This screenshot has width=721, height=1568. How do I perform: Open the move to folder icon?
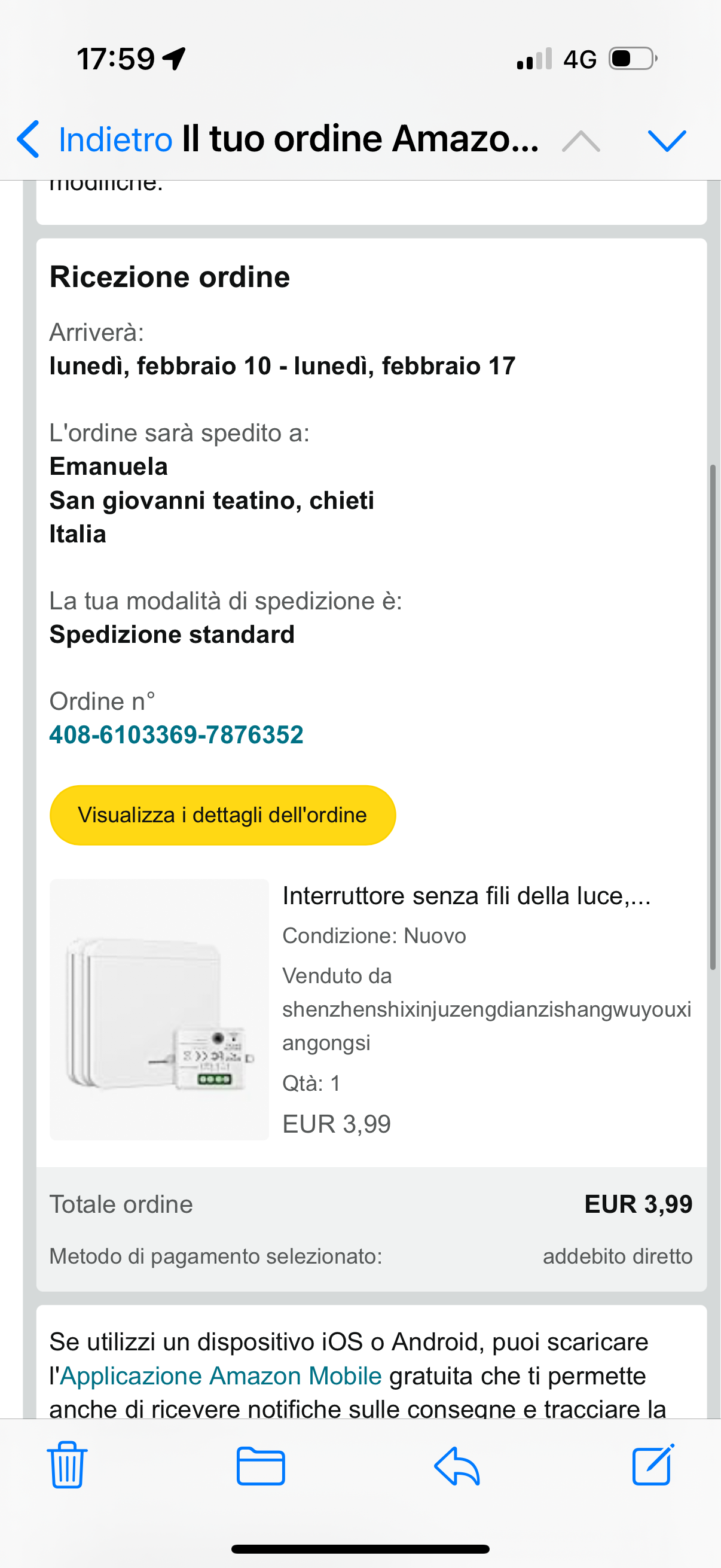click(x=261, y=1466)
